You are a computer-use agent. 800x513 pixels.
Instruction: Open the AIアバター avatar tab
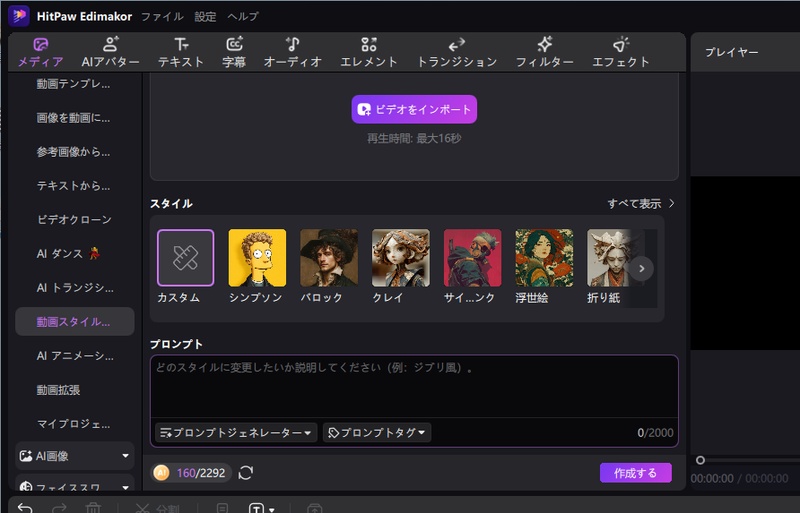point(110,53)
